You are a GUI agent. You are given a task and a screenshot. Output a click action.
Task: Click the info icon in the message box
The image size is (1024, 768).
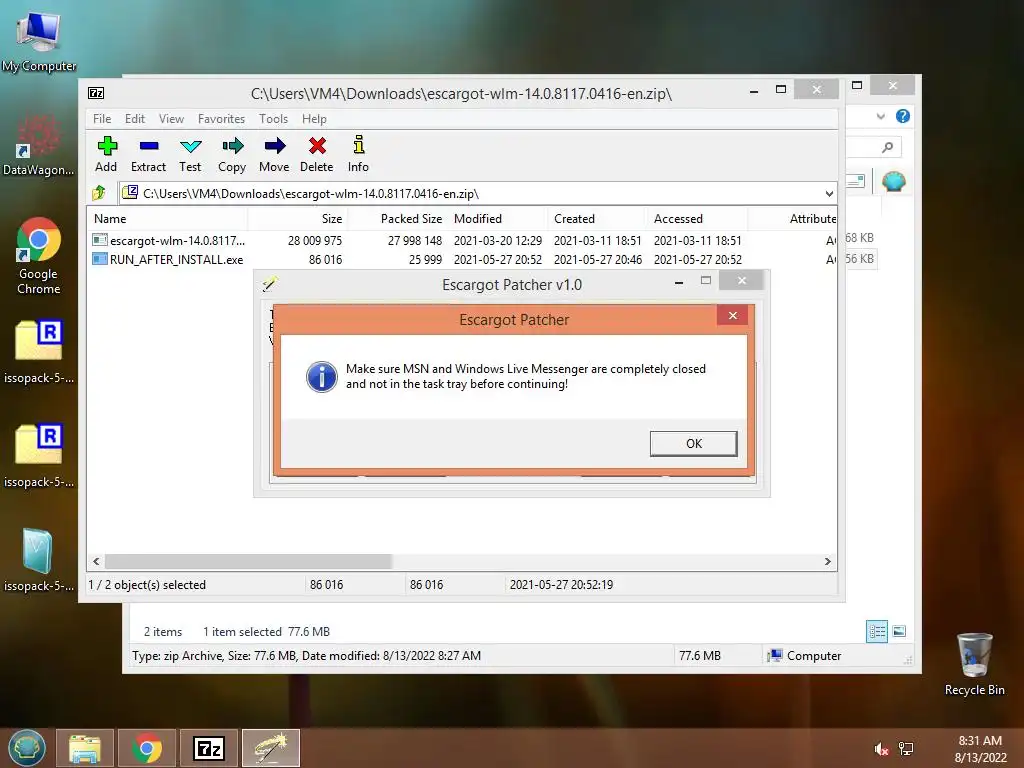(321, 377)
